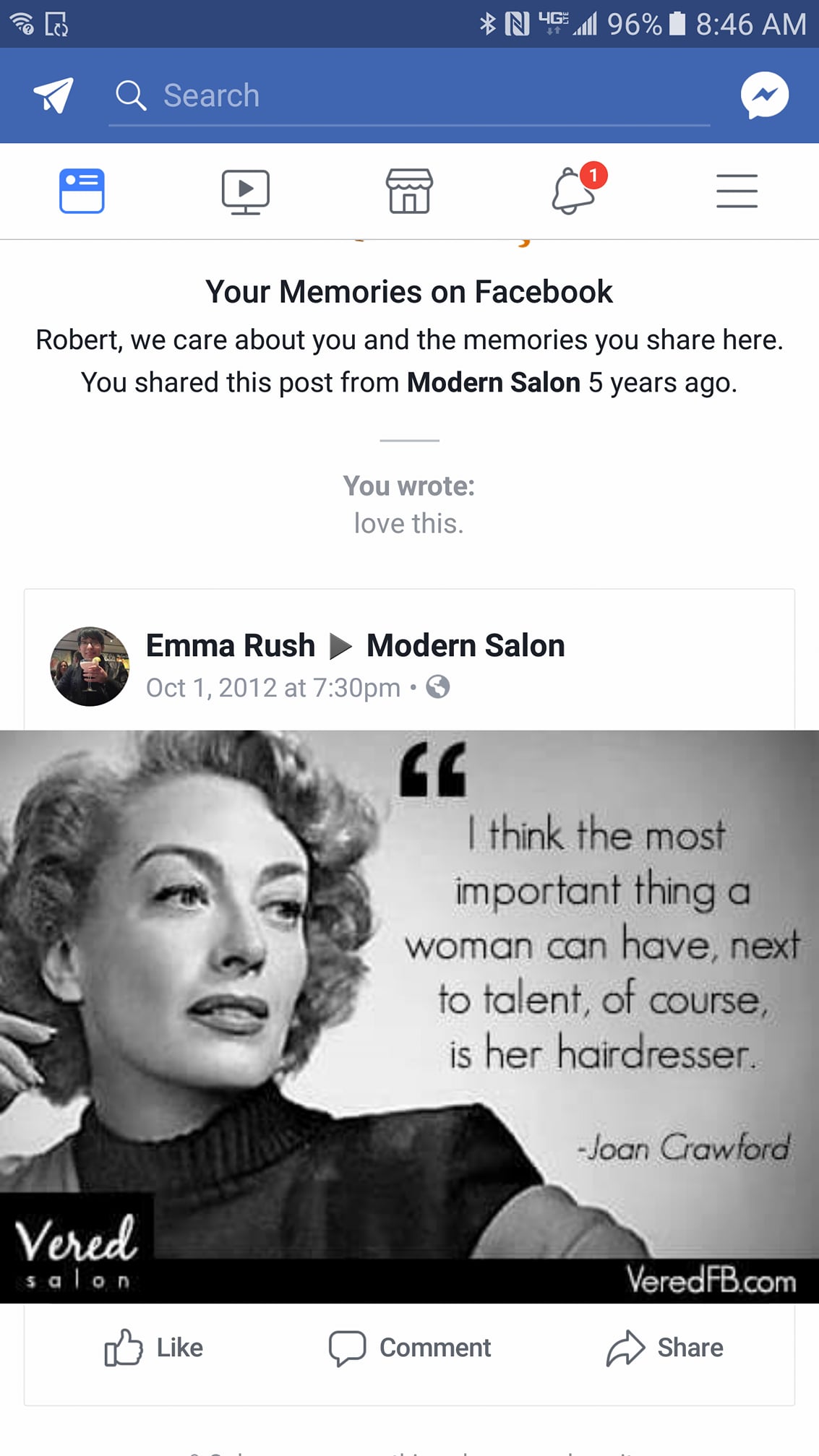Open Emma Rush's profile name

coord(231,645)
